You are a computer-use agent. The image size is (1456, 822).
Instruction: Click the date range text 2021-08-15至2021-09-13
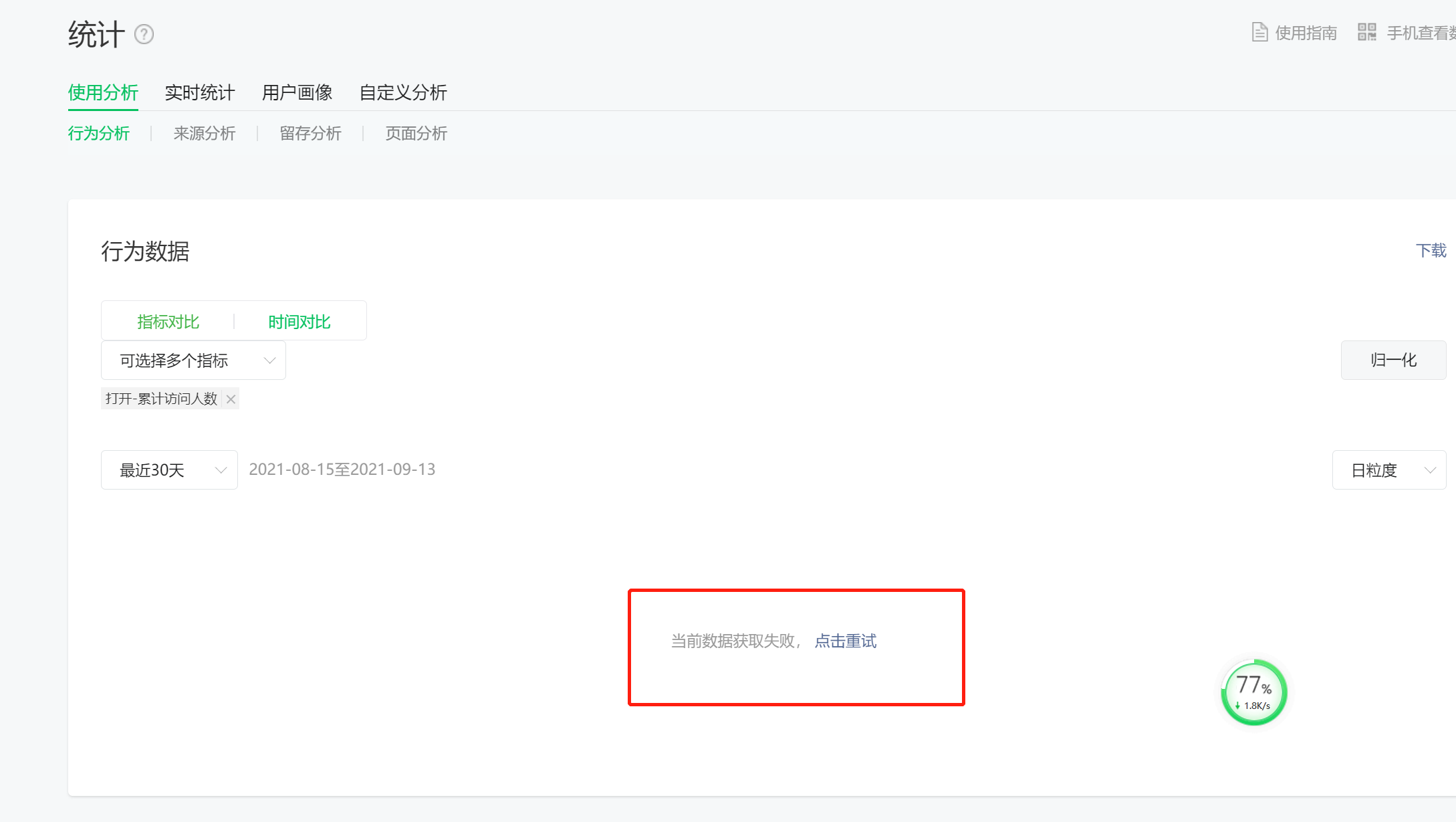342,470
